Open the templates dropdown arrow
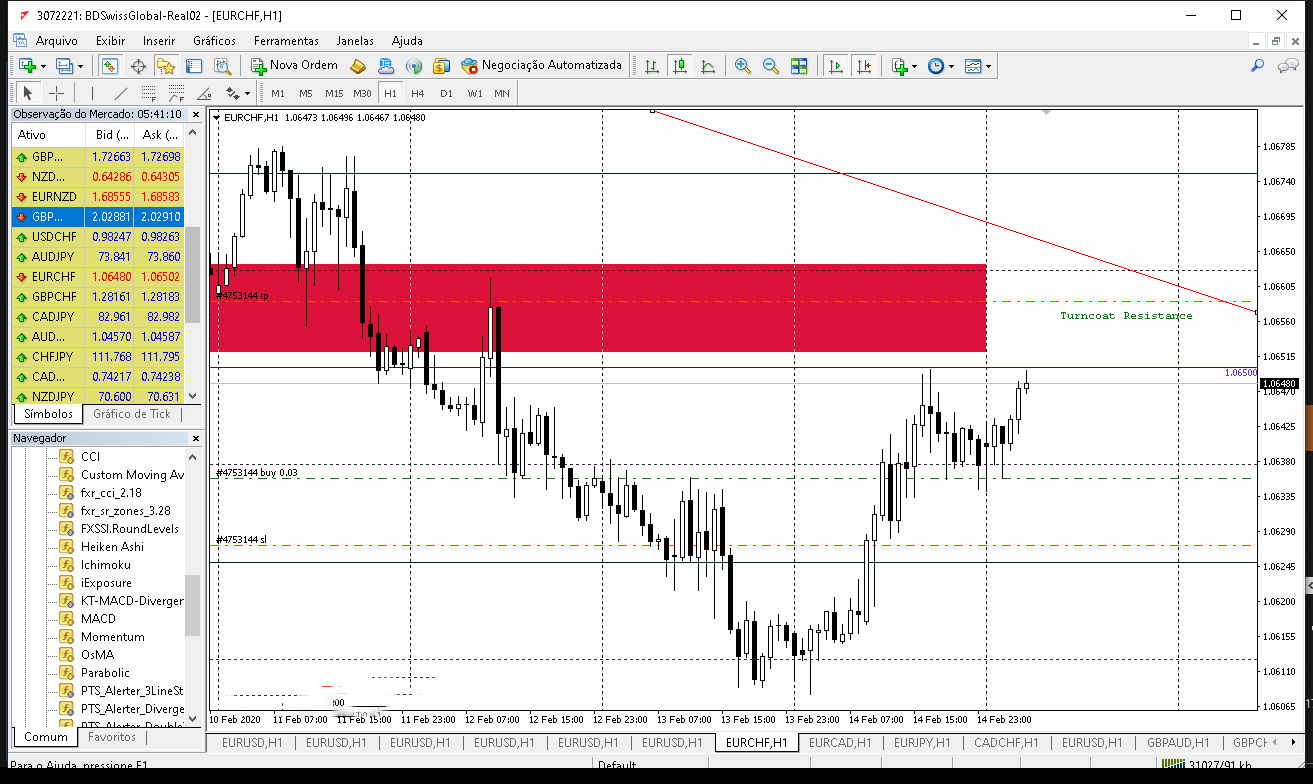Viewport: 1313px width, 784px height. click(x=989, y=66)
